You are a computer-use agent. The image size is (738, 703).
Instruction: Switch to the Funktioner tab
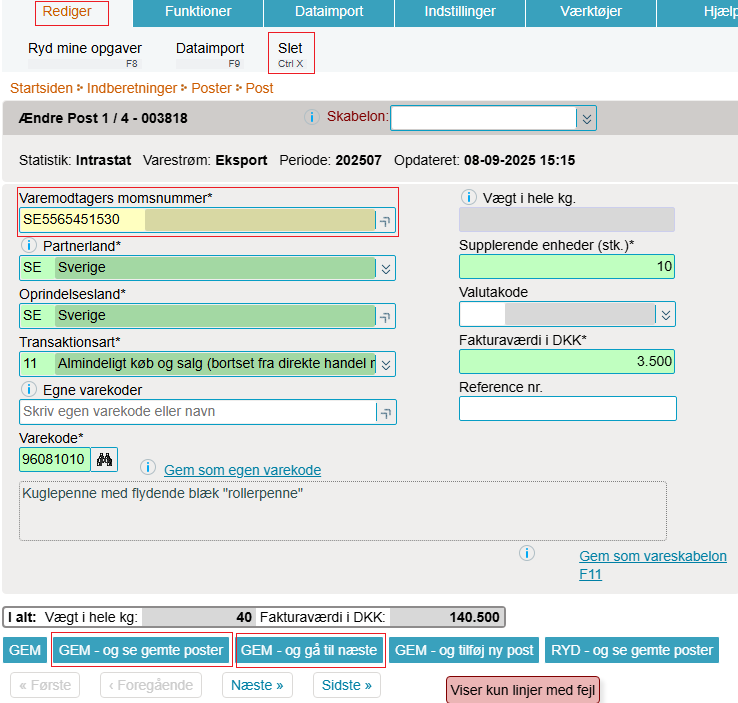198,12
